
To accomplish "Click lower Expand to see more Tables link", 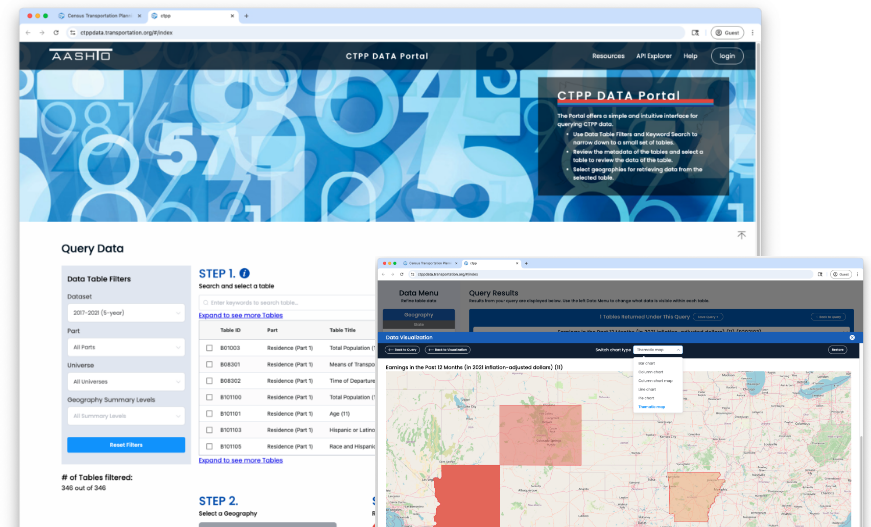I will pyautogui.click(x=241, y=460).
